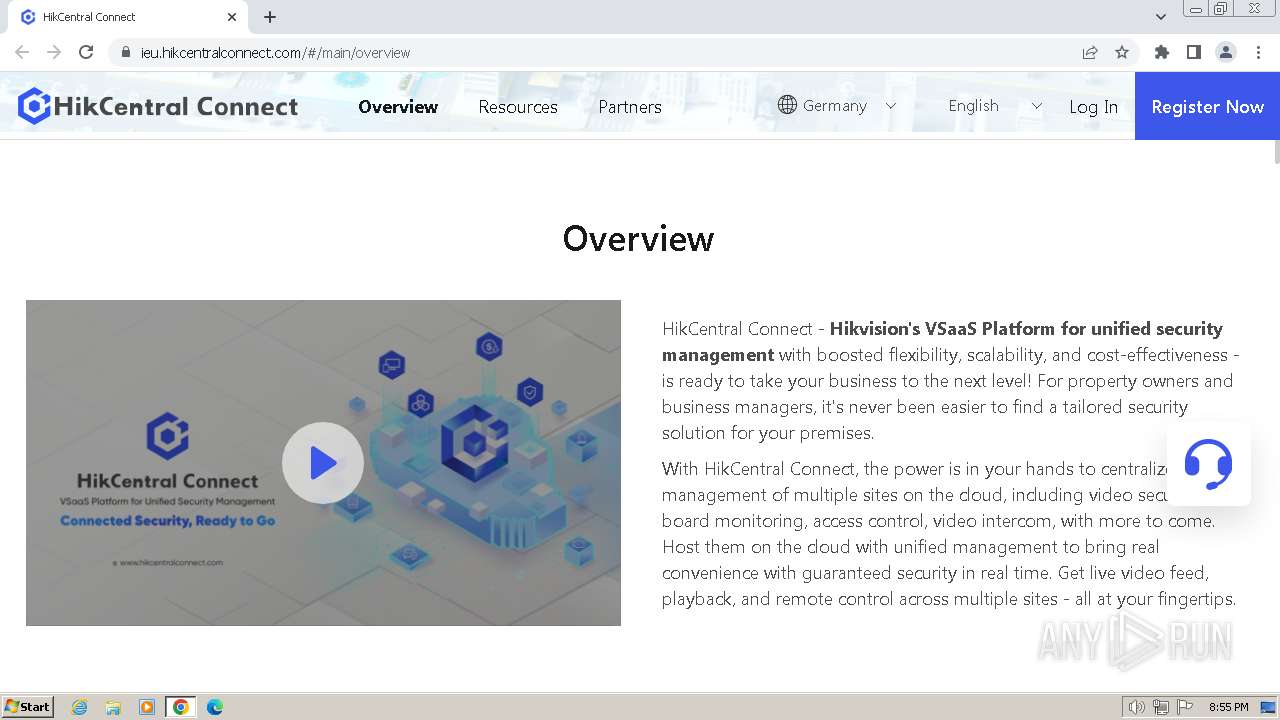Viewport: 1280px width, 720px height.
Task: Click the HikCentral Connect logo
Action: (x=158, y=106)
